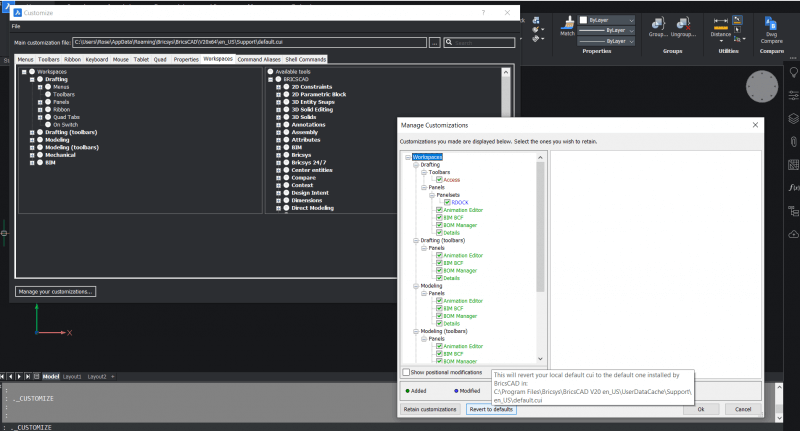The image size is (800, 431).
Task: Click the white ByLayer color swatch
Action: click(584, 20)
